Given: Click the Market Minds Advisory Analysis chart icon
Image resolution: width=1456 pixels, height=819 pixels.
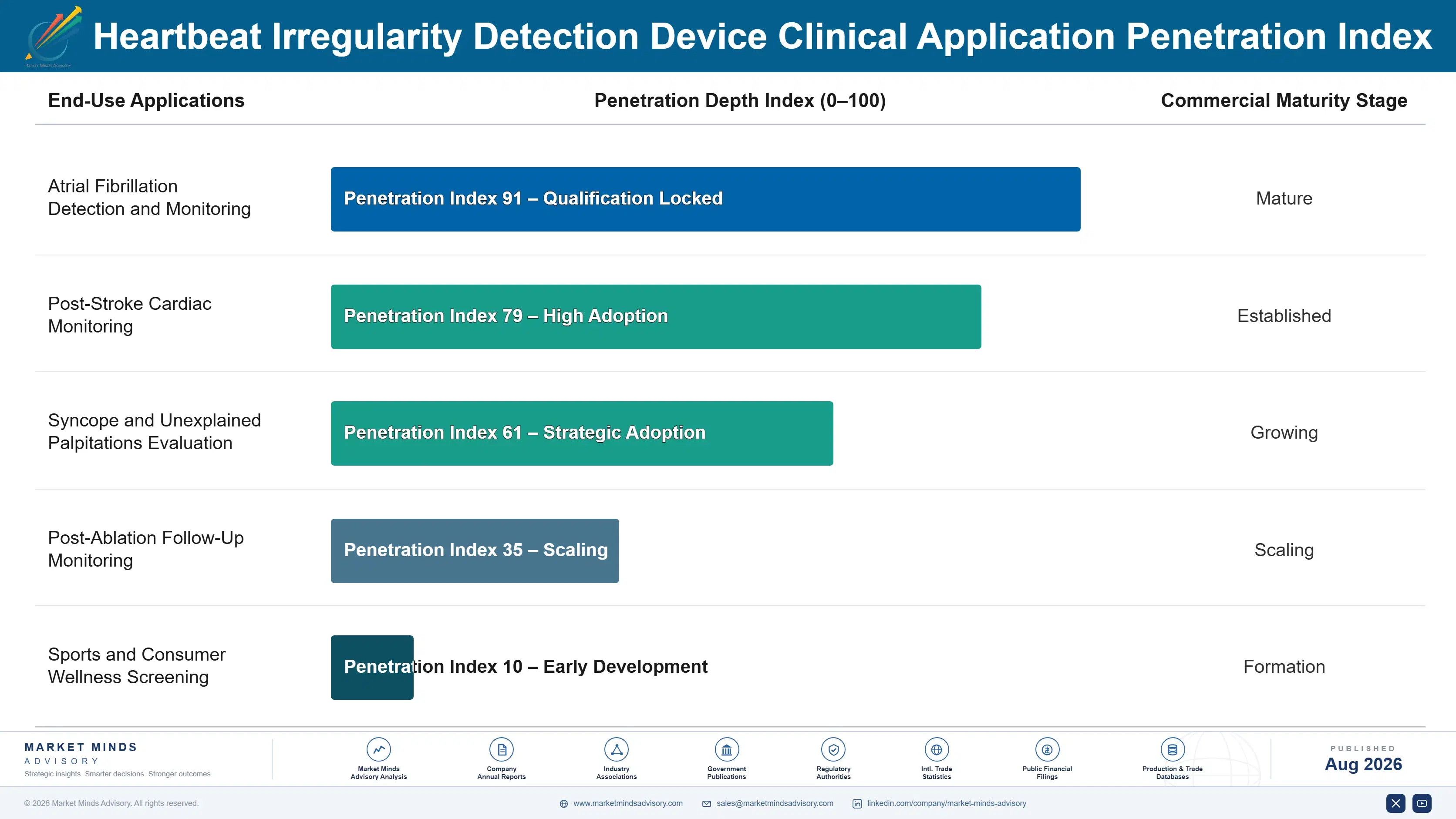Looking at the screenshot, I should point(379,749).
